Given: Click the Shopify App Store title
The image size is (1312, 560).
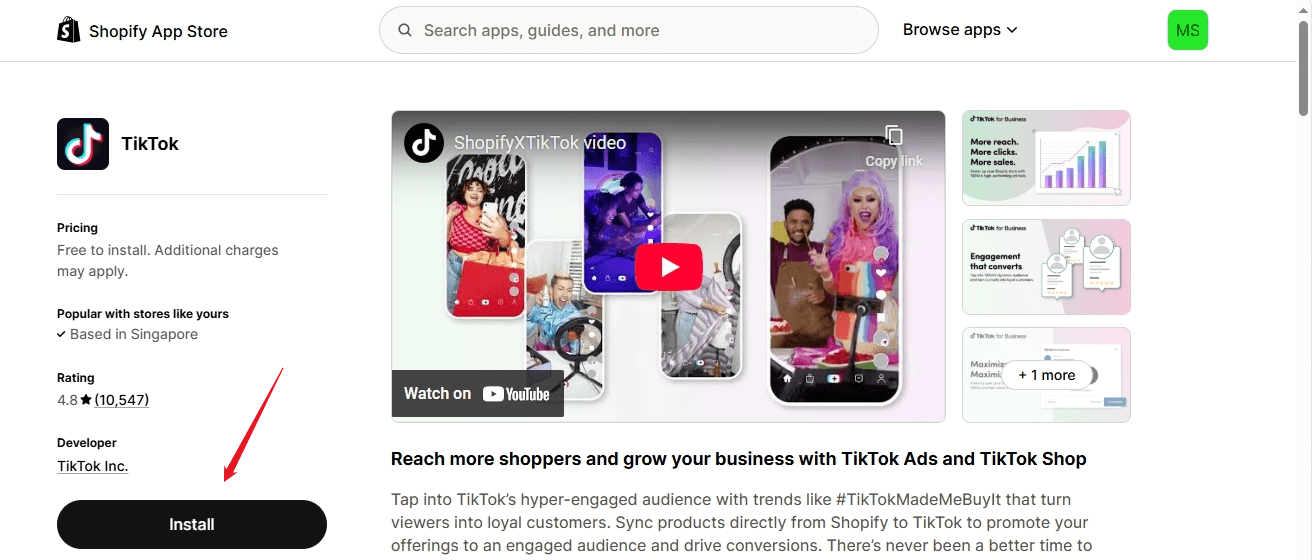Looking at the screenshot, I should coord(158,31).
